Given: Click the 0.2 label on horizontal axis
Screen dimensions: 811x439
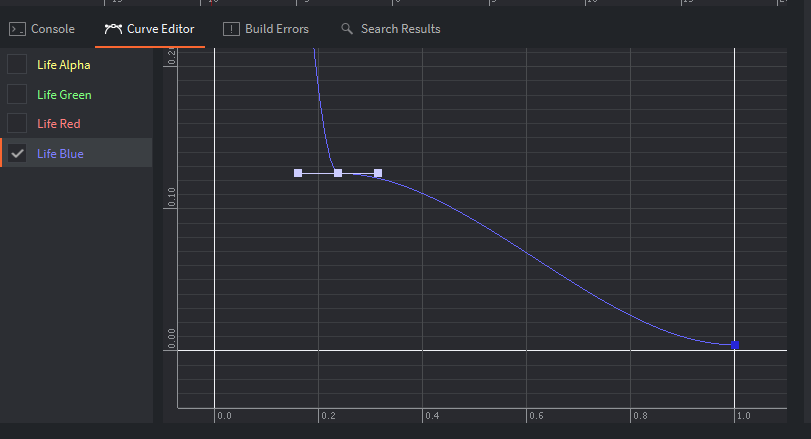Looking at the screenshot, I should (328, 416).
